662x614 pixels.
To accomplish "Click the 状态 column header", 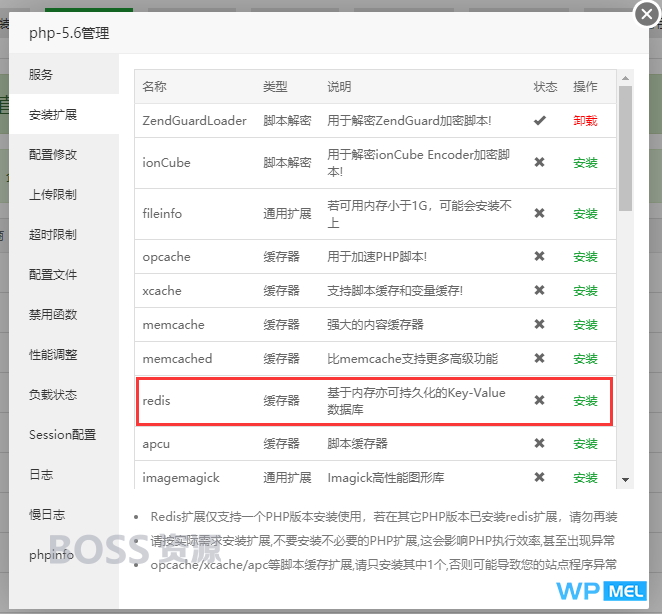I will [545, 87].
